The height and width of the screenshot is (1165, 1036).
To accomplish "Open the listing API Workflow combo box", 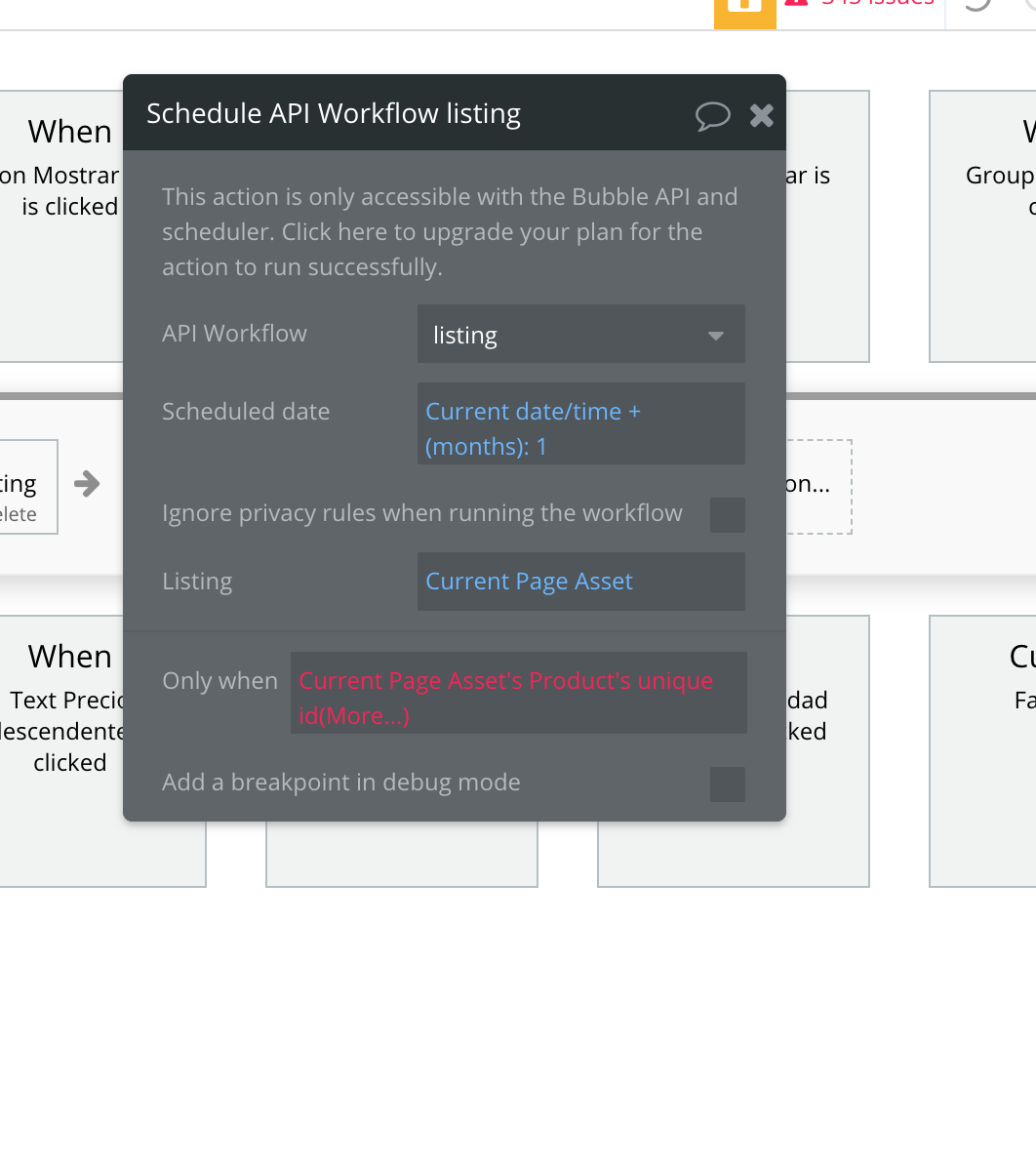I will pyautogui.click(x=566, y=335).
